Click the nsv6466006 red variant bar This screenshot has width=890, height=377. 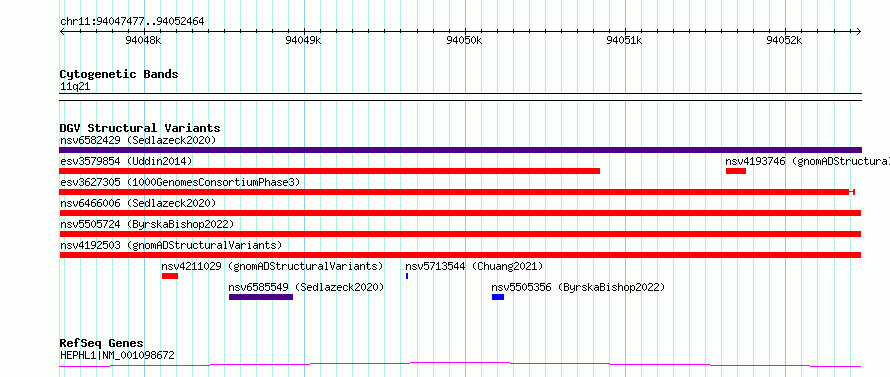pos(460,213)
